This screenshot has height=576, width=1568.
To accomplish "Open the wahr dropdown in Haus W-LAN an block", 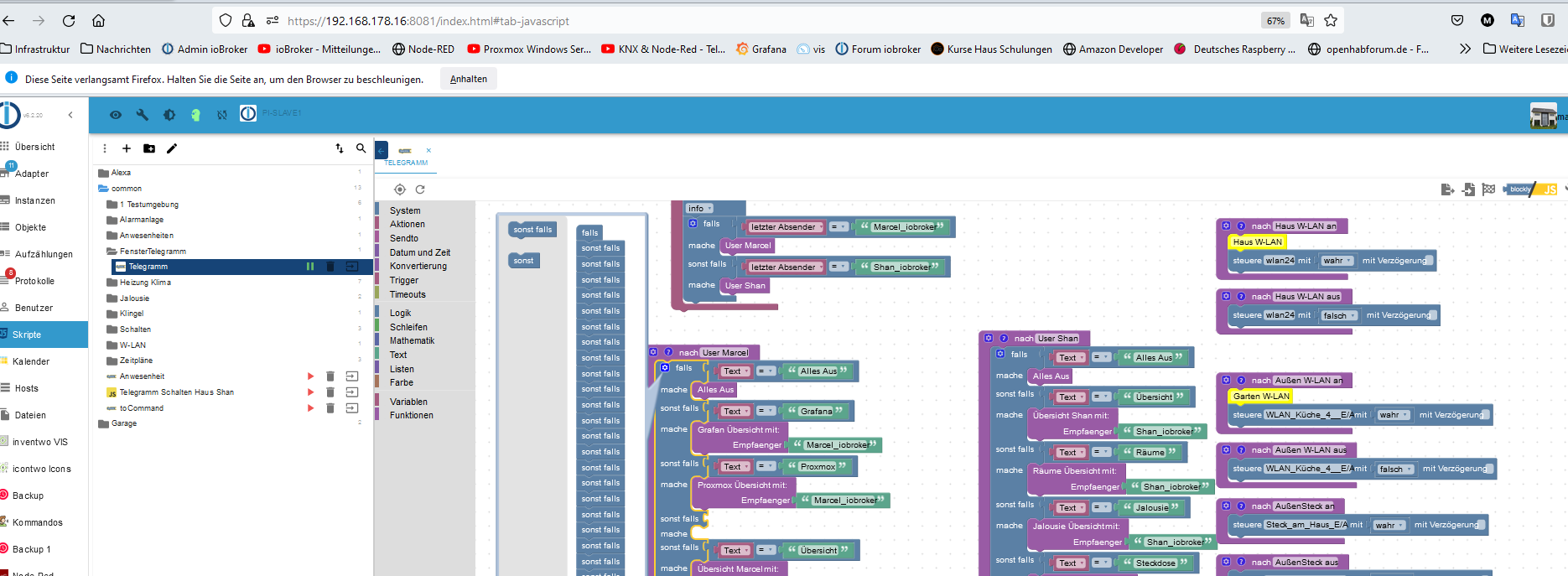I will coord(1337,261).
